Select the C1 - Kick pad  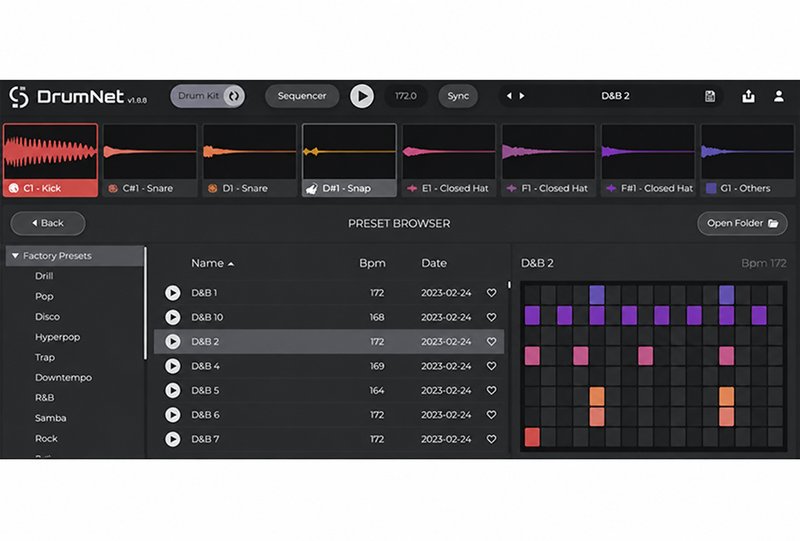click(51, 160)
